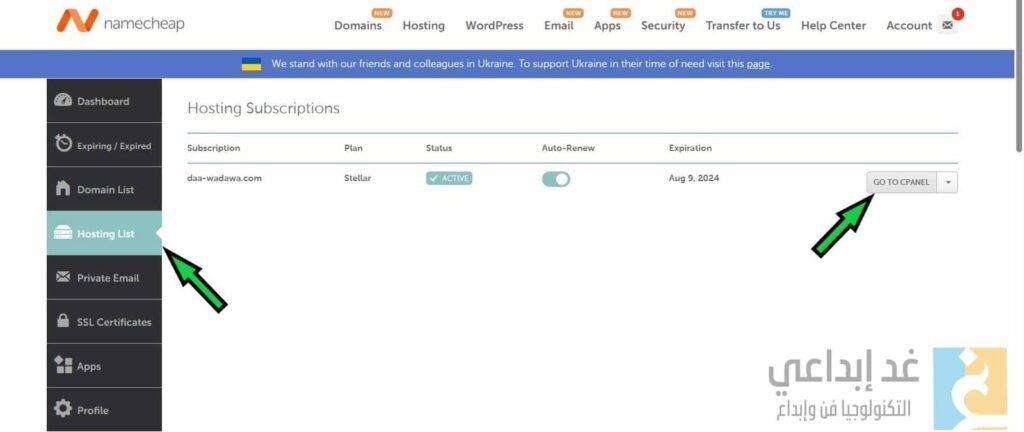Open Dashboard in sidebar

104,100
